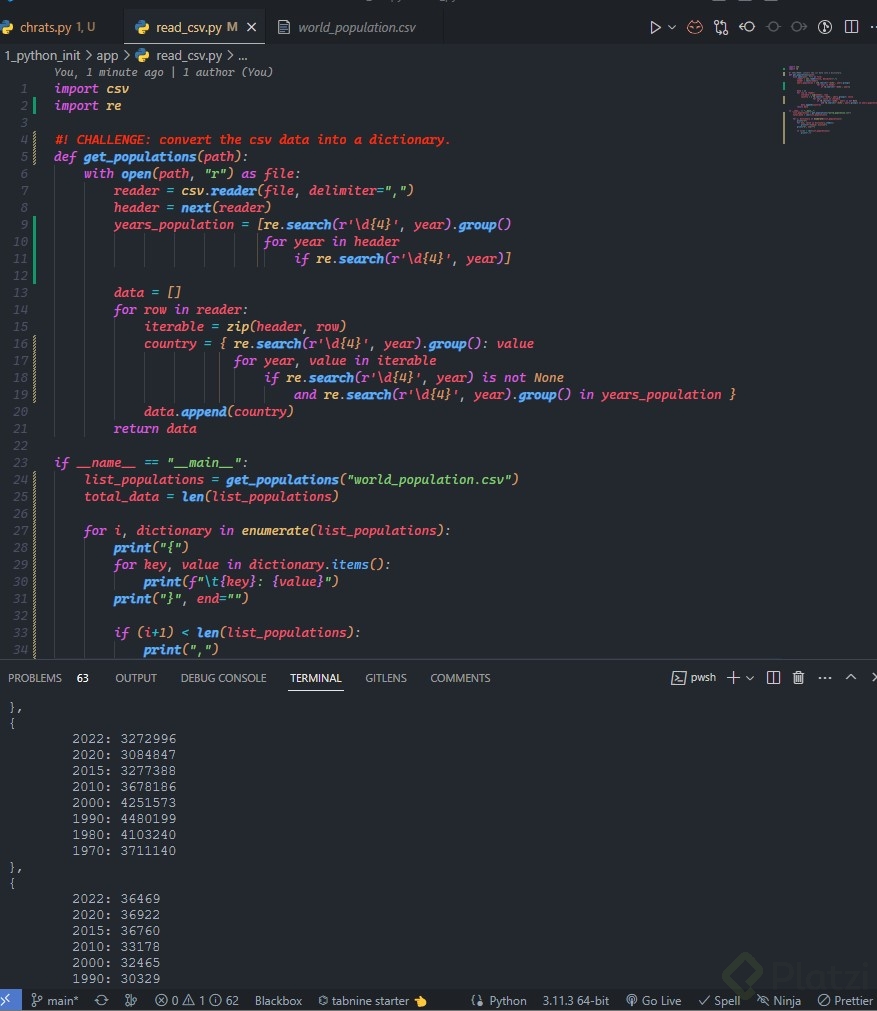Click '#! CHALLENGE' comment line
877x1011 pixels.
pyautogui.click(x=252, y=140)
